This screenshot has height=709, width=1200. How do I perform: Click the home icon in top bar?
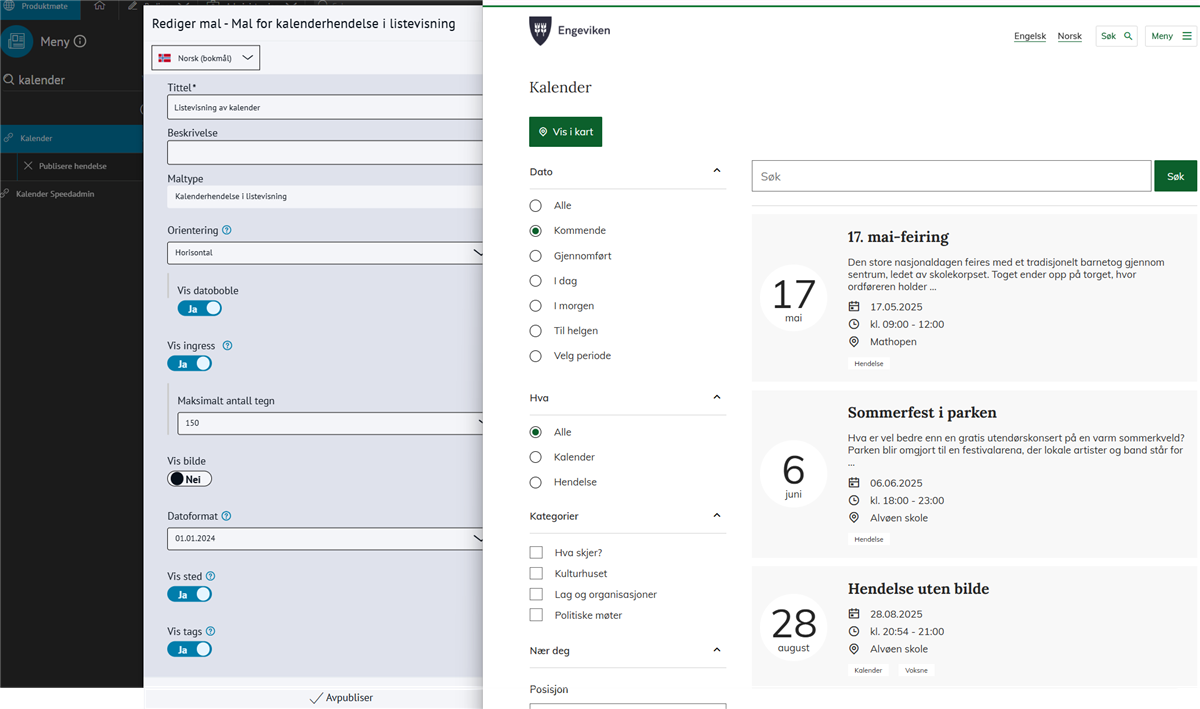tap(99, 6)
